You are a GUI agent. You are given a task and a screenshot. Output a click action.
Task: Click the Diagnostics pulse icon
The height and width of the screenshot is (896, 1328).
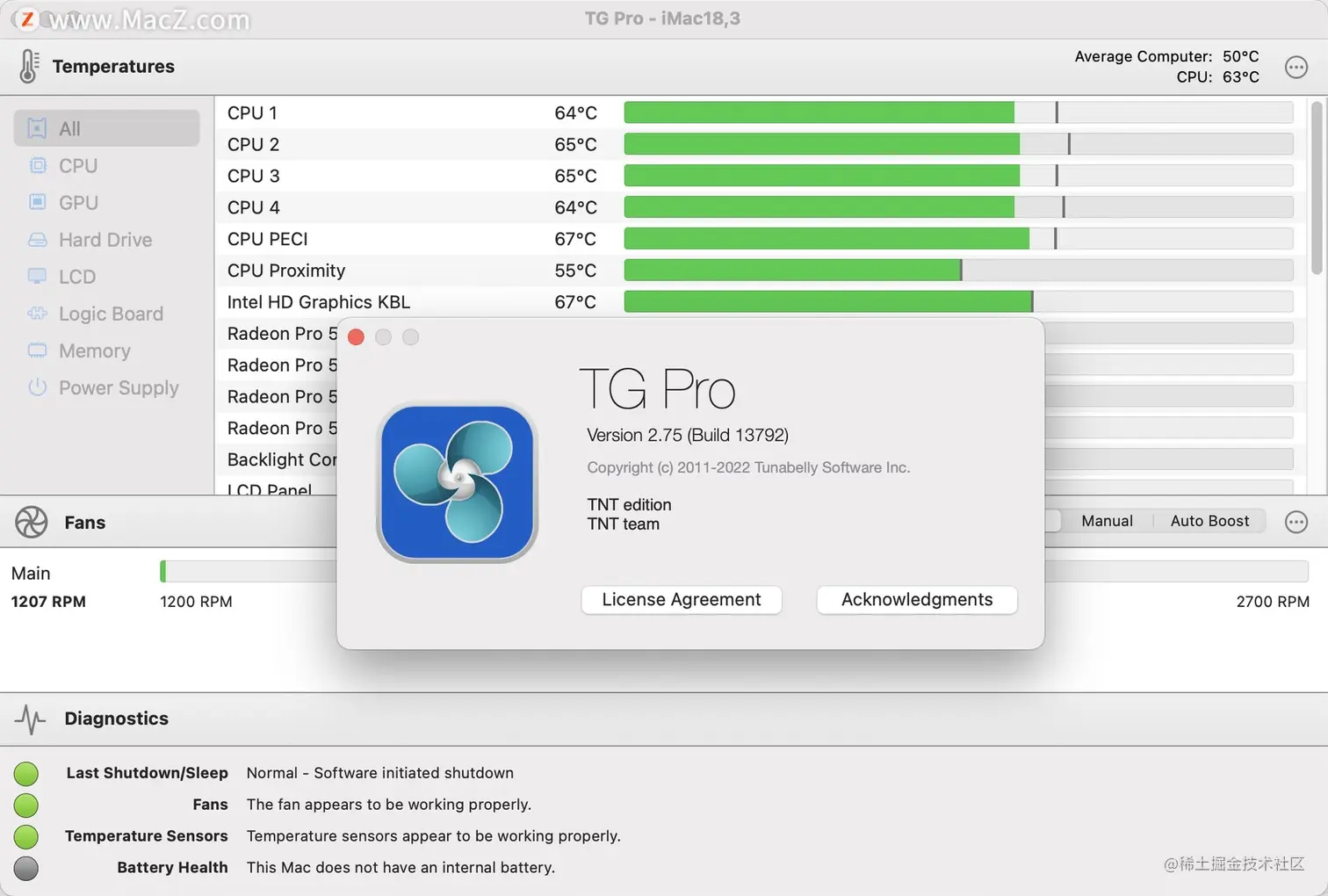(31, 719)
